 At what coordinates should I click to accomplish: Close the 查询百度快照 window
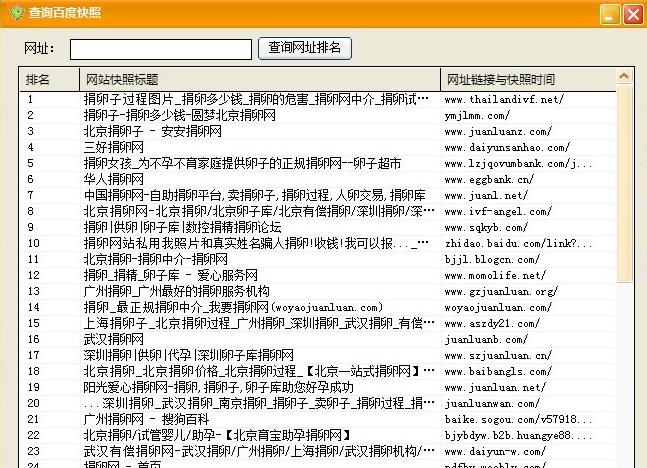click(x=633, y=15)
